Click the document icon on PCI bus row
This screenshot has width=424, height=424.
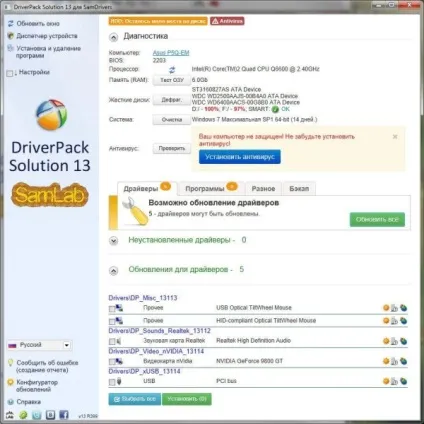point(394,381)
